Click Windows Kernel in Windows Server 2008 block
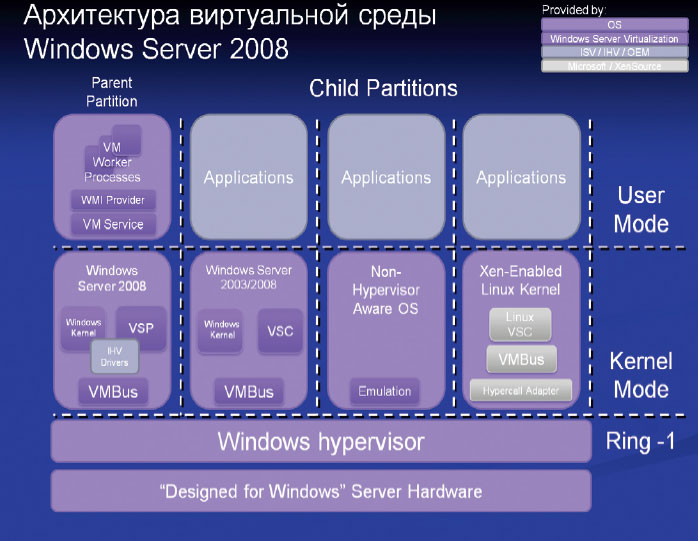698x541 pixels. pos(84,328)
